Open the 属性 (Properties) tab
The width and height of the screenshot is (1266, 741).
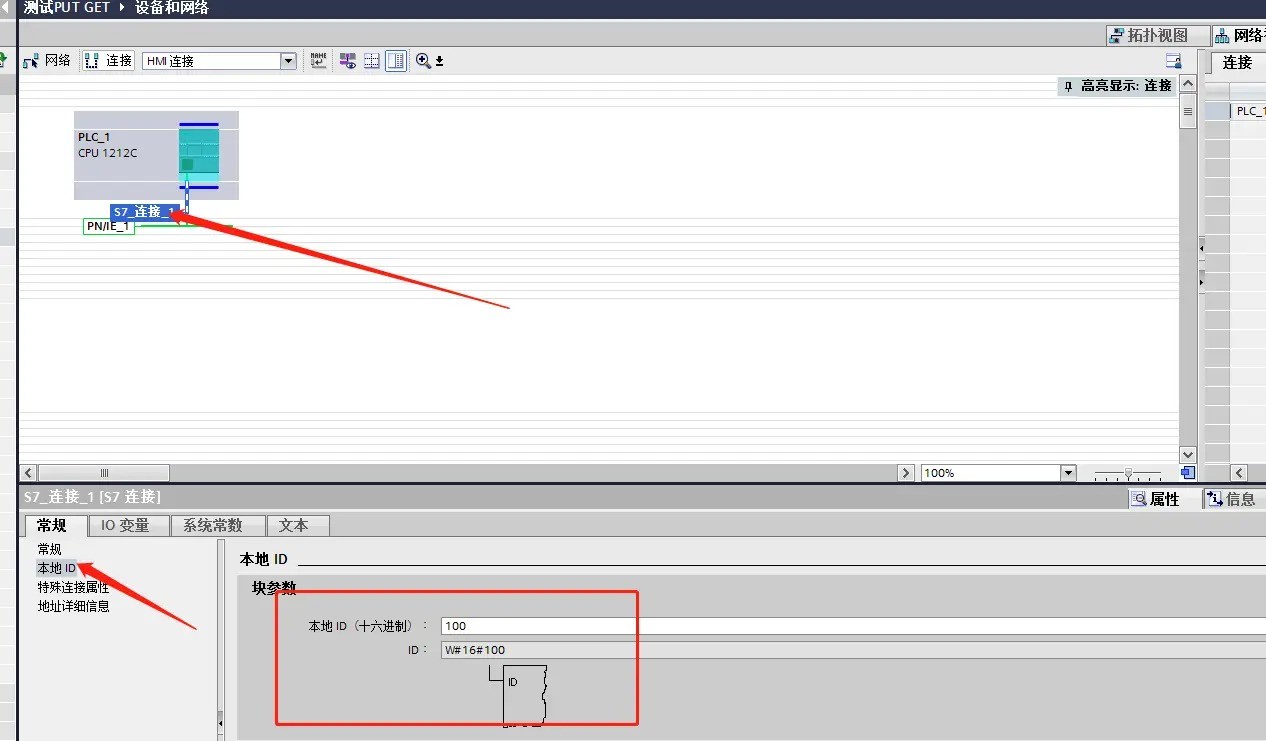1155,499
